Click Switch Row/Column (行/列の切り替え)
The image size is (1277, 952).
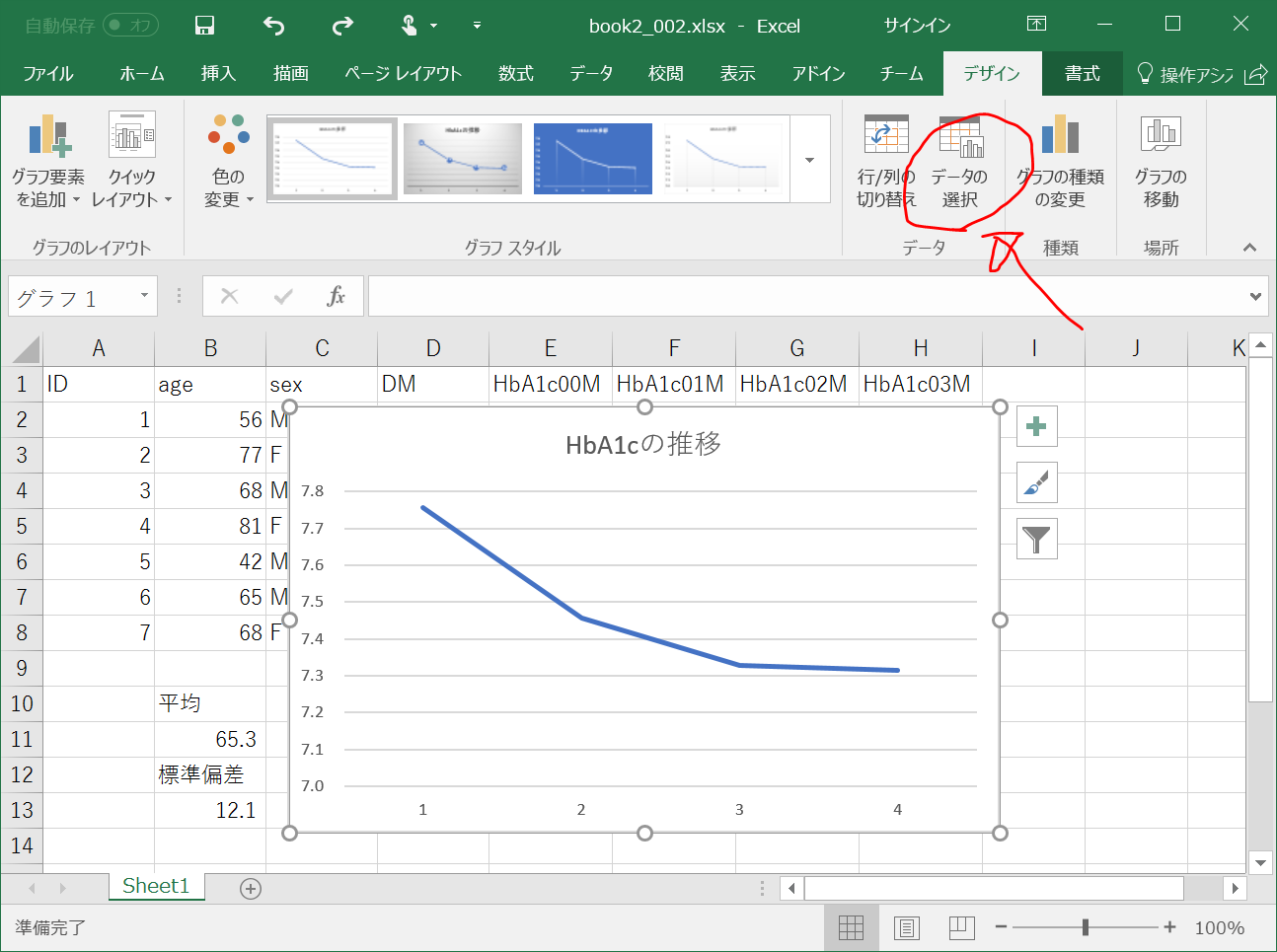coord(885,162)
